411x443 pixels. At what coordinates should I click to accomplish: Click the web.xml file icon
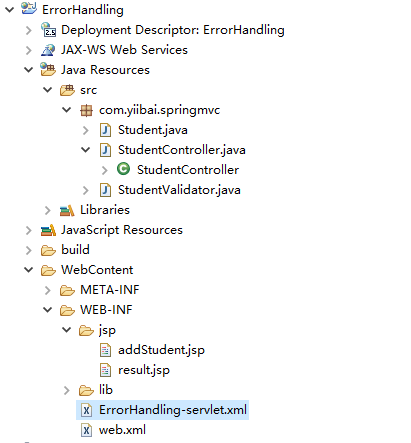pyautogui.click(x=86, y=430)
